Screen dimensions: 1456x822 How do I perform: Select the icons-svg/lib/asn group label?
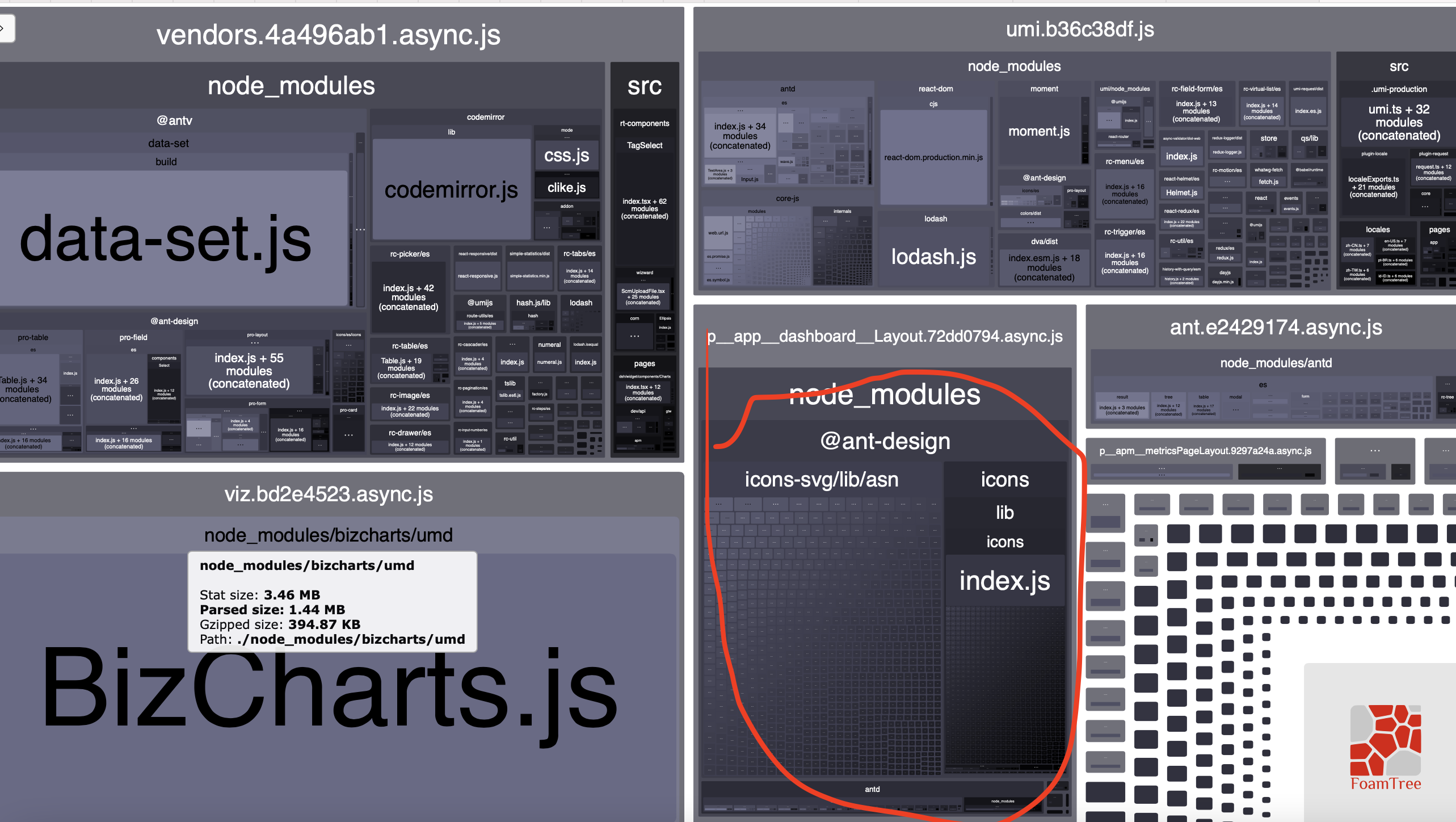click(x=821, y=480)
